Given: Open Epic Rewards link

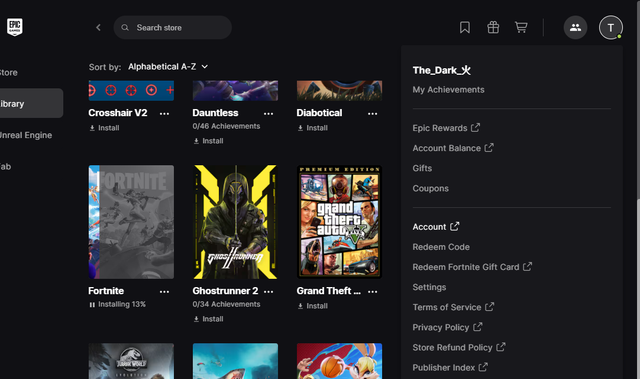Looking at the screenshot, I should [446, 128].
